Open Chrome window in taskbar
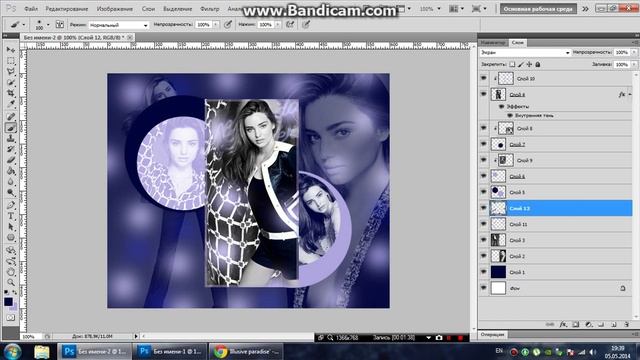Image resolution: width=640 pixels, height=360 pixels. (246, 351)
